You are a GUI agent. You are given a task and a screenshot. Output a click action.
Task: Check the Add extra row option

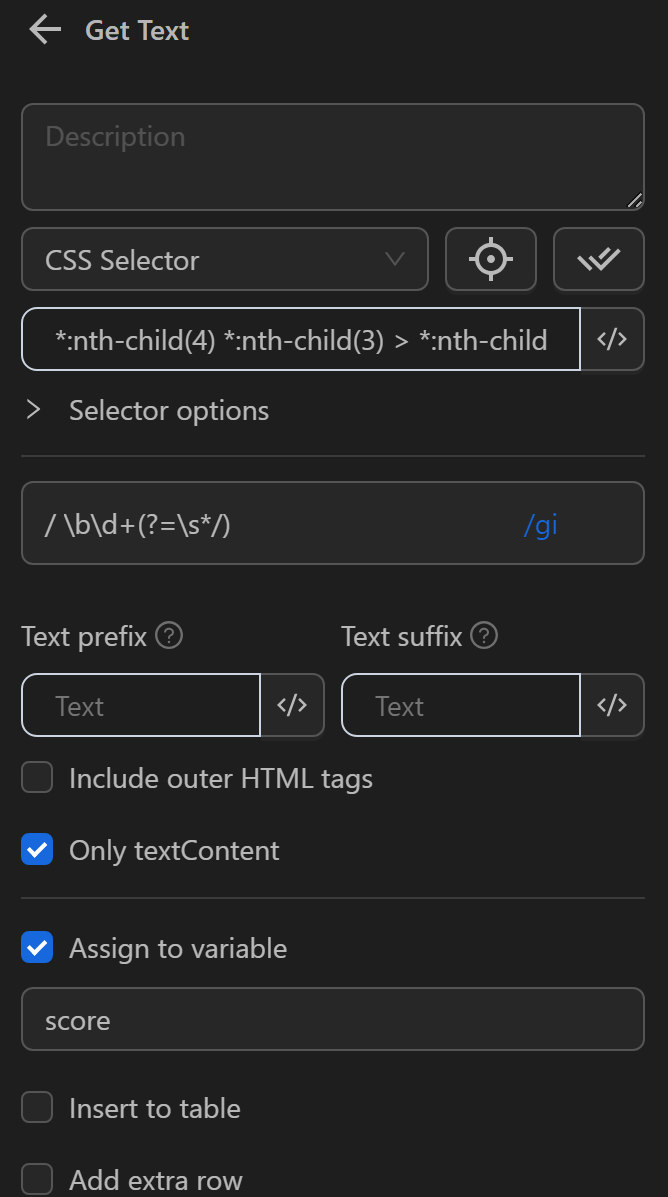(37, 1179)
